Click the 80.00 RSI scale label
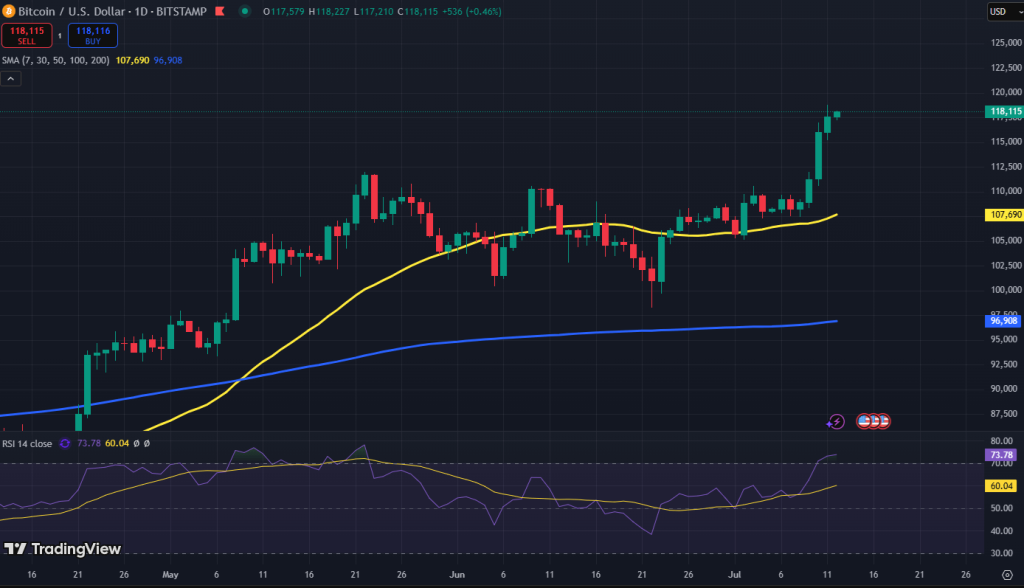 coord(1002,441)
